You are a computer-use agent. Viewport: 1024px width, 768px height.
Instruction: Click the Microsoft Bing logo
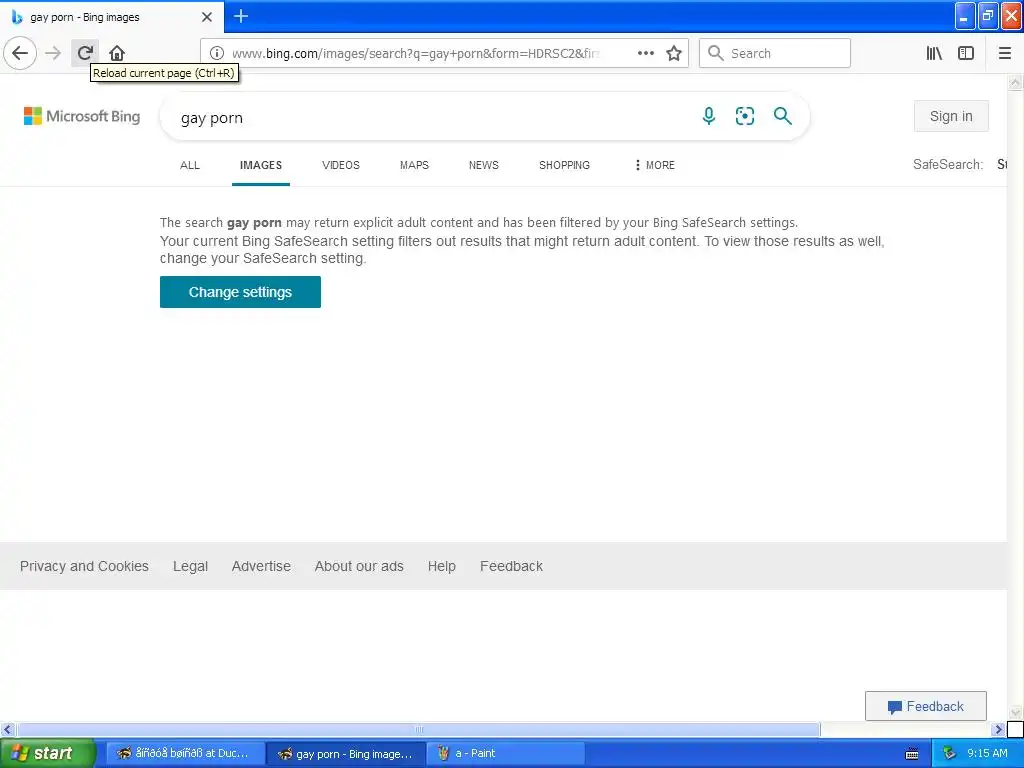82,116
